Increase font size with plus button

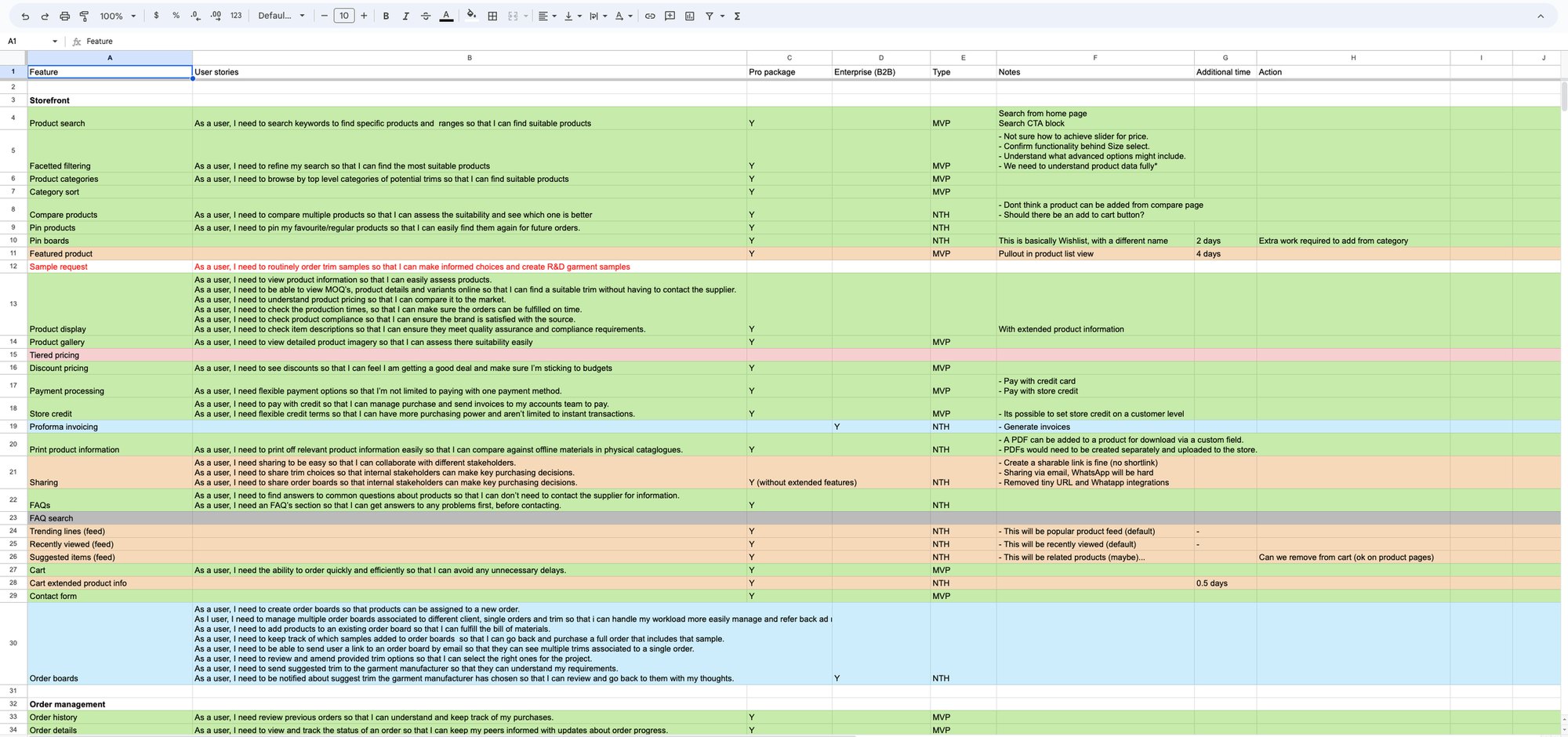pos(364,16)
